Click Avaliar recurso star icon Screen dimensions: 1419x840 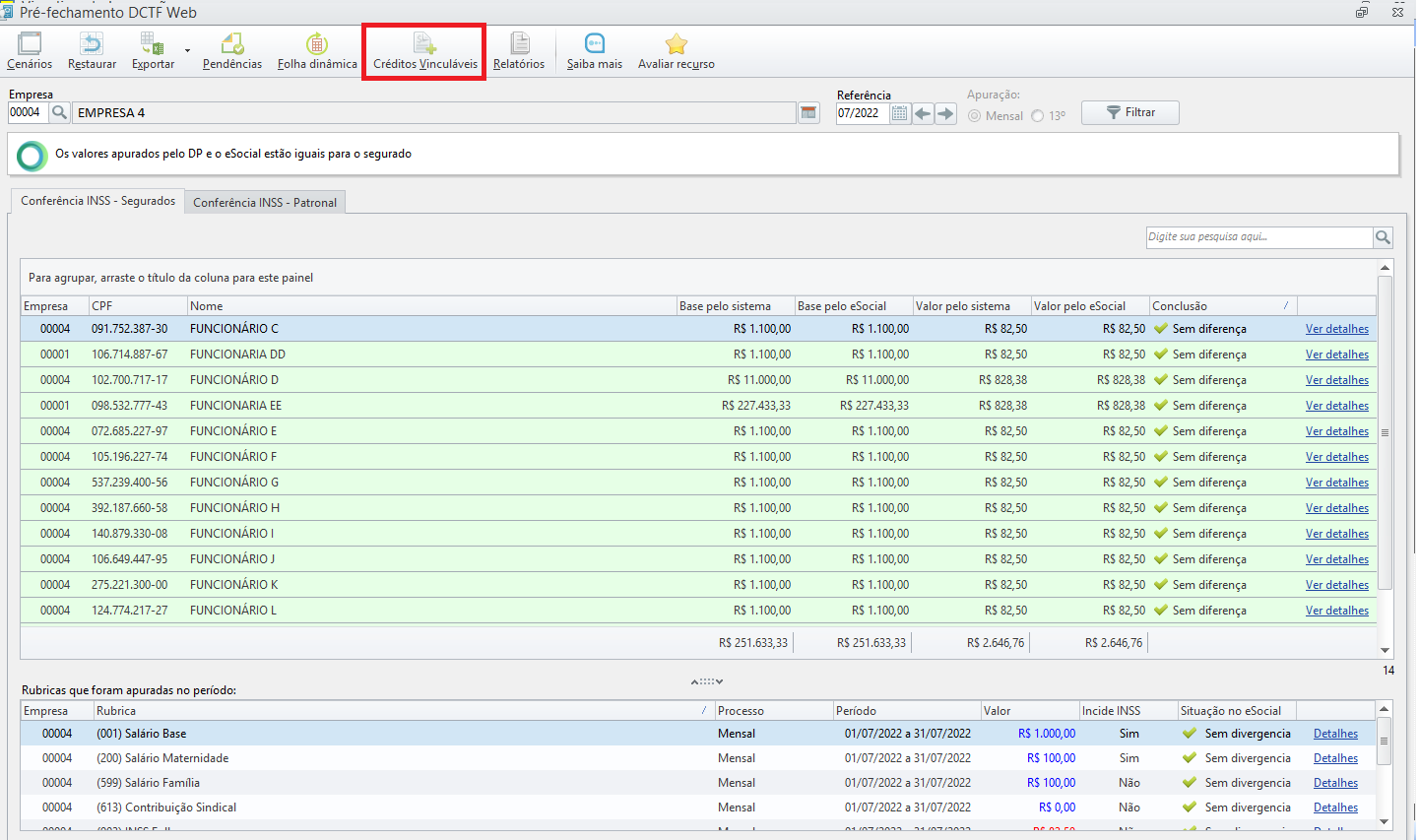click(677, 50)
